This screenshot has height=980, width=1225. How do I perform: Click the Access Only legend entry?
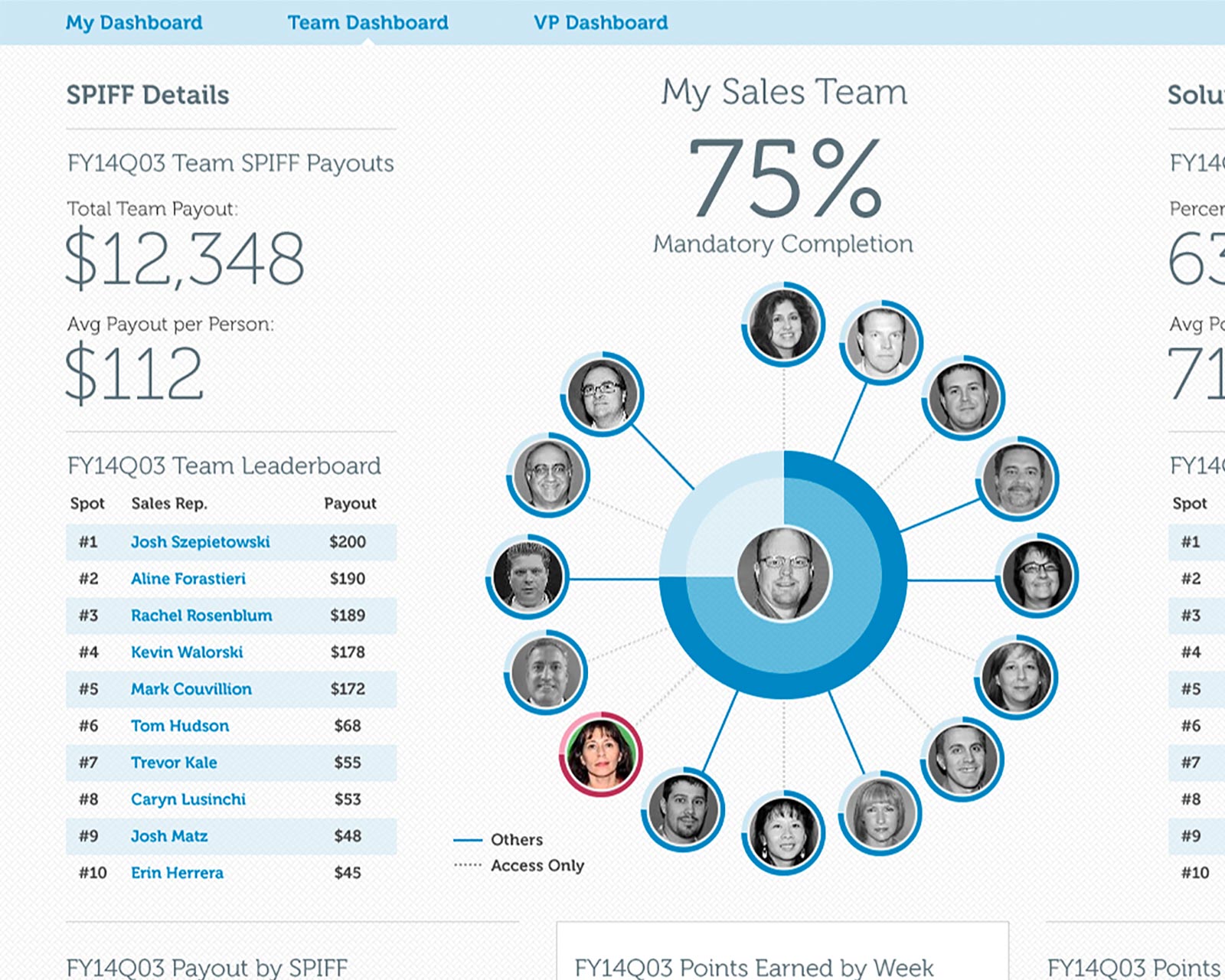[x=519, y=866]
